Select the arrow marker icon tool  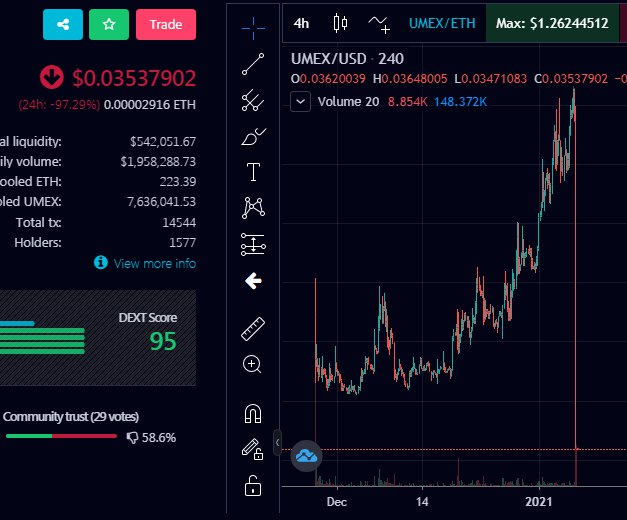tap(253, 281)
